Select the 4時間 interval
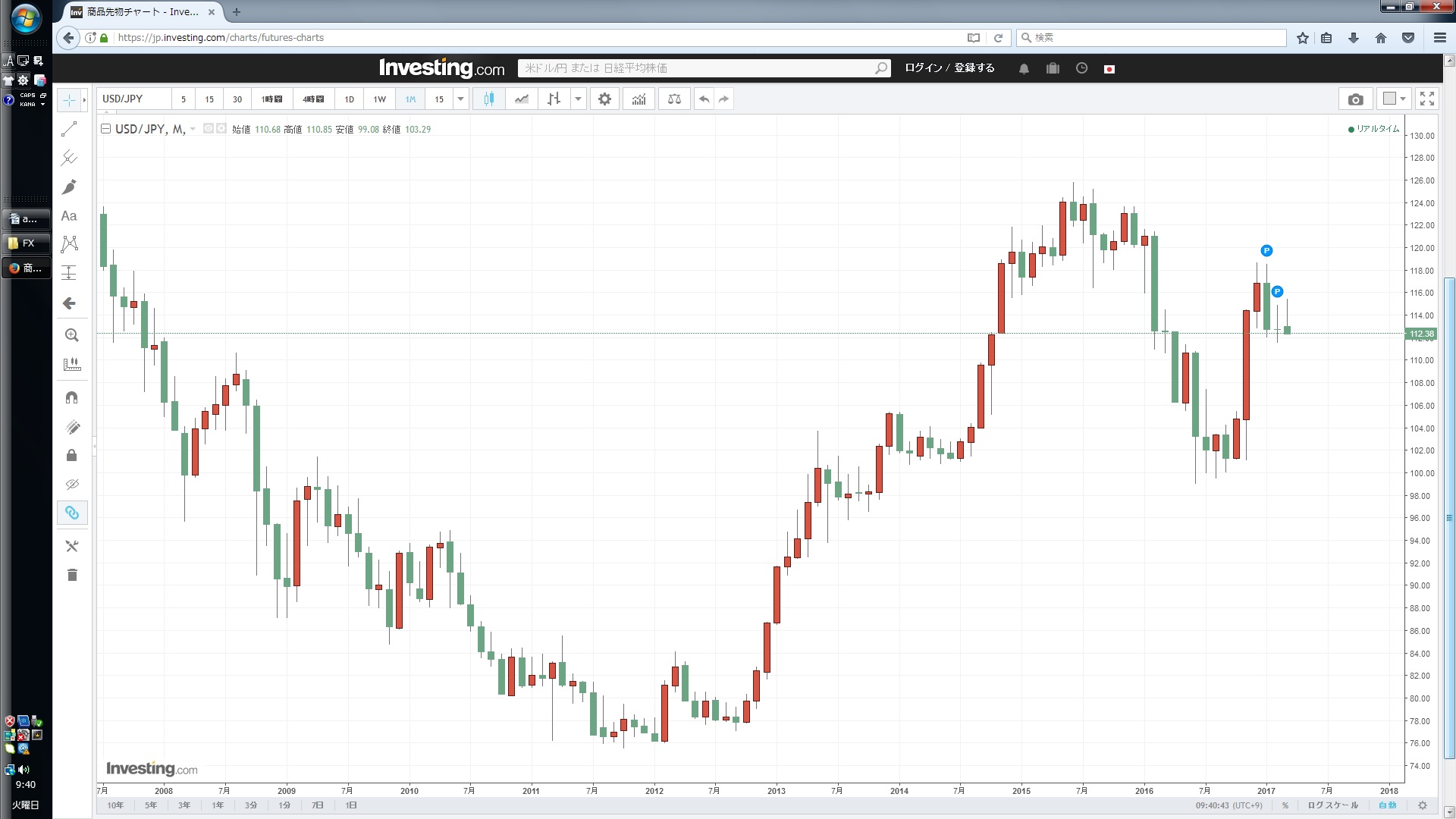Screen dimensions: 1456x819 coord(313,99)
